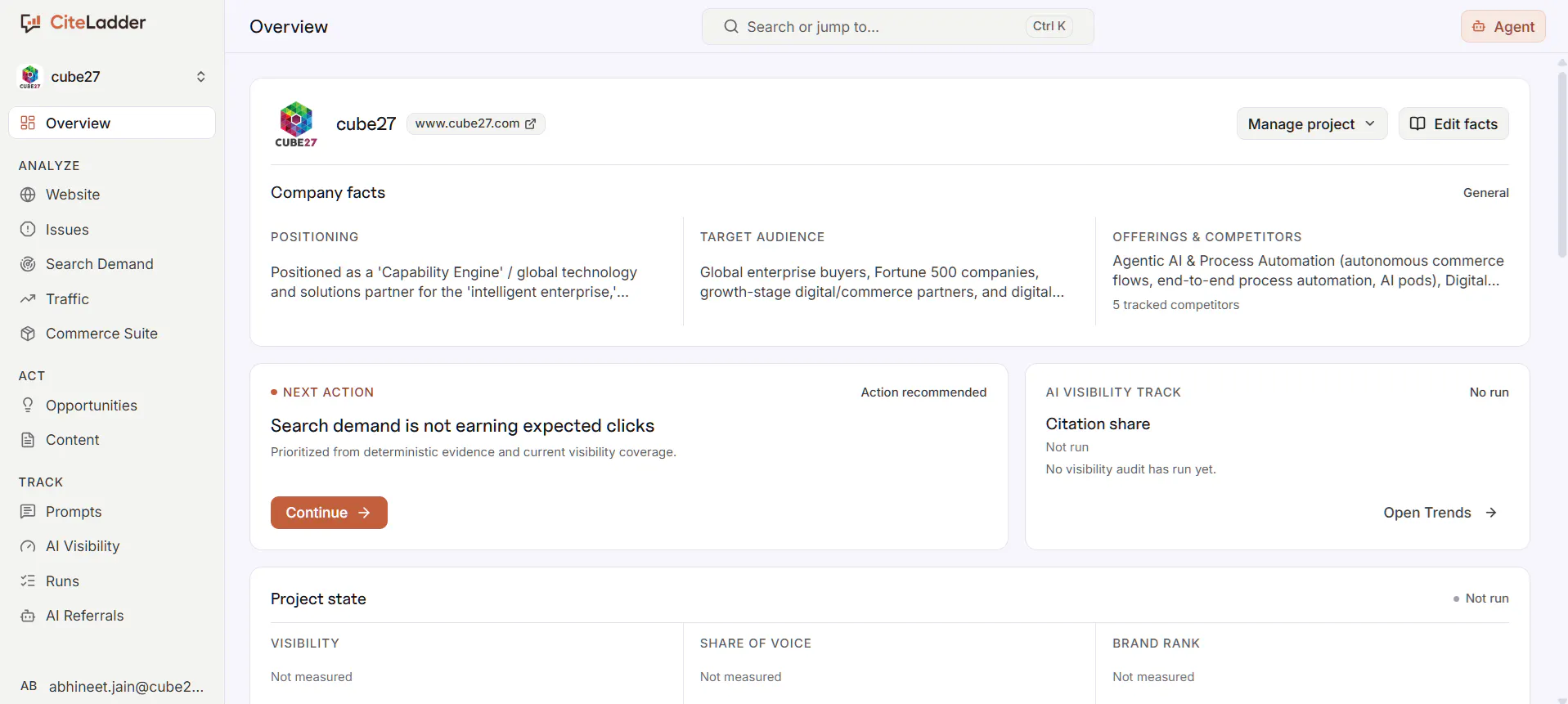Image resolution: width=1568 pixels, height=704 pixels.
Task: Click the Prompts message icon
Action: pyautogui.click(x=28, y=512)
